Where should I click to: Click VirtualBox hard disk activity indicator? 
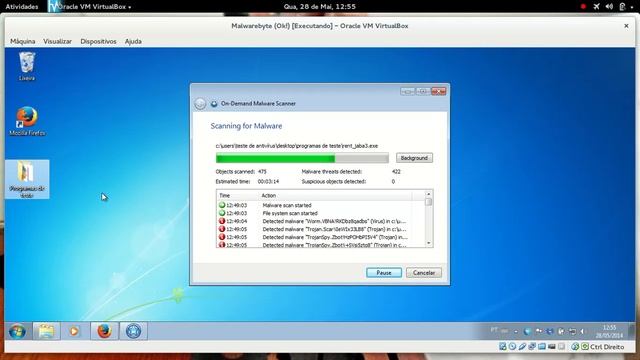pos(502,347)
